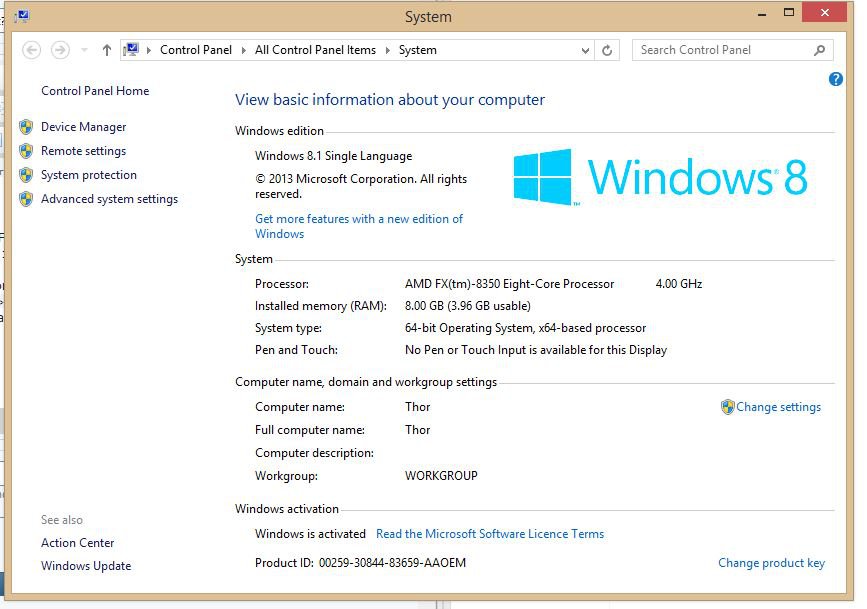This screenshot has width=867, height=609.
Task: Open System protection
Action: pyautogui.click(x=88, y=175)
